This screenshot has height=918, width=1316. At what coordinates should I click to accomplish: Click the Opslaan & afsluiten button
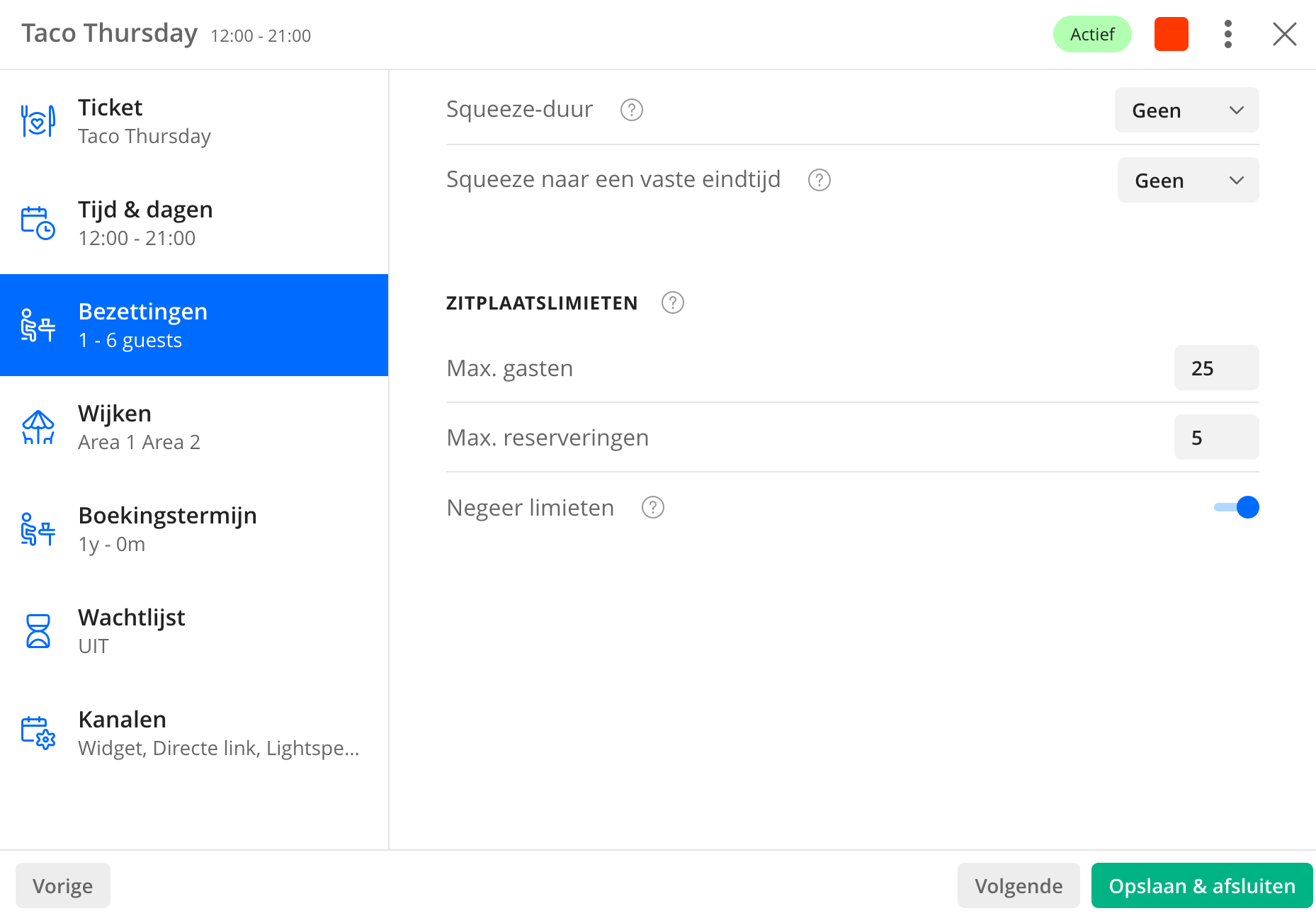tap(1201, 885)
